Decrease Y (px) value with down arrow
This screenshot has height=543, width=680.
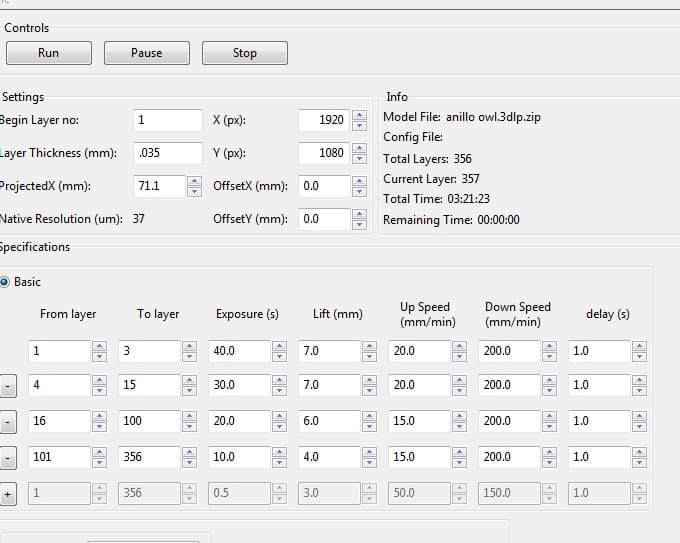tap(358, 159)
